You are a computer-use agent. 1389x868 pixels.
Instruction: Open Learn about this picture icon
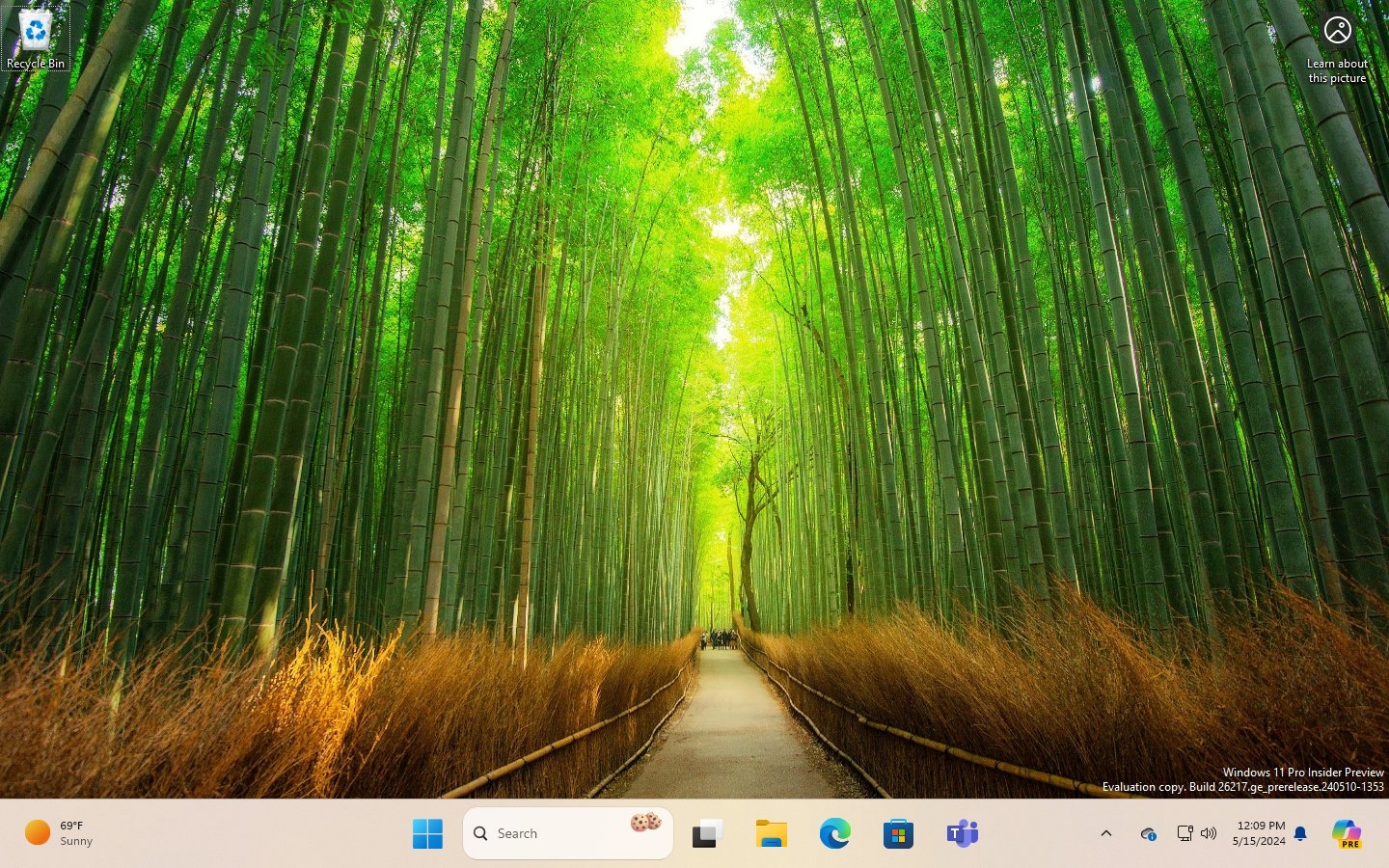click(1337, 50)
